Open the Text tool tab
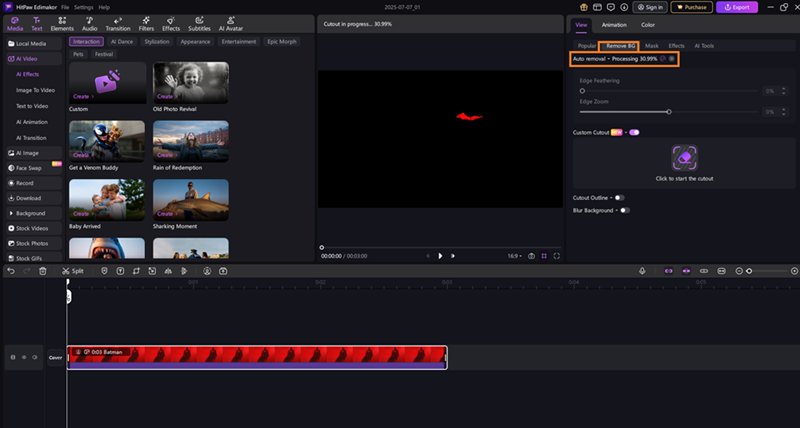The width and height of the screenshot is (800, 428). [37, 24]
